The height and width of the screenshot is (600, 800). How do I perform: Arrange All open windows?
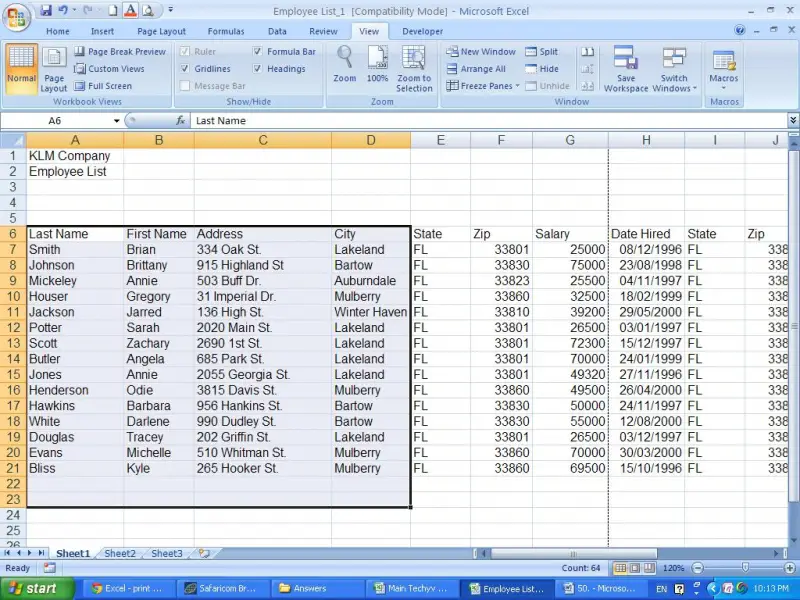pyautogui.click(x=476, y=69)
